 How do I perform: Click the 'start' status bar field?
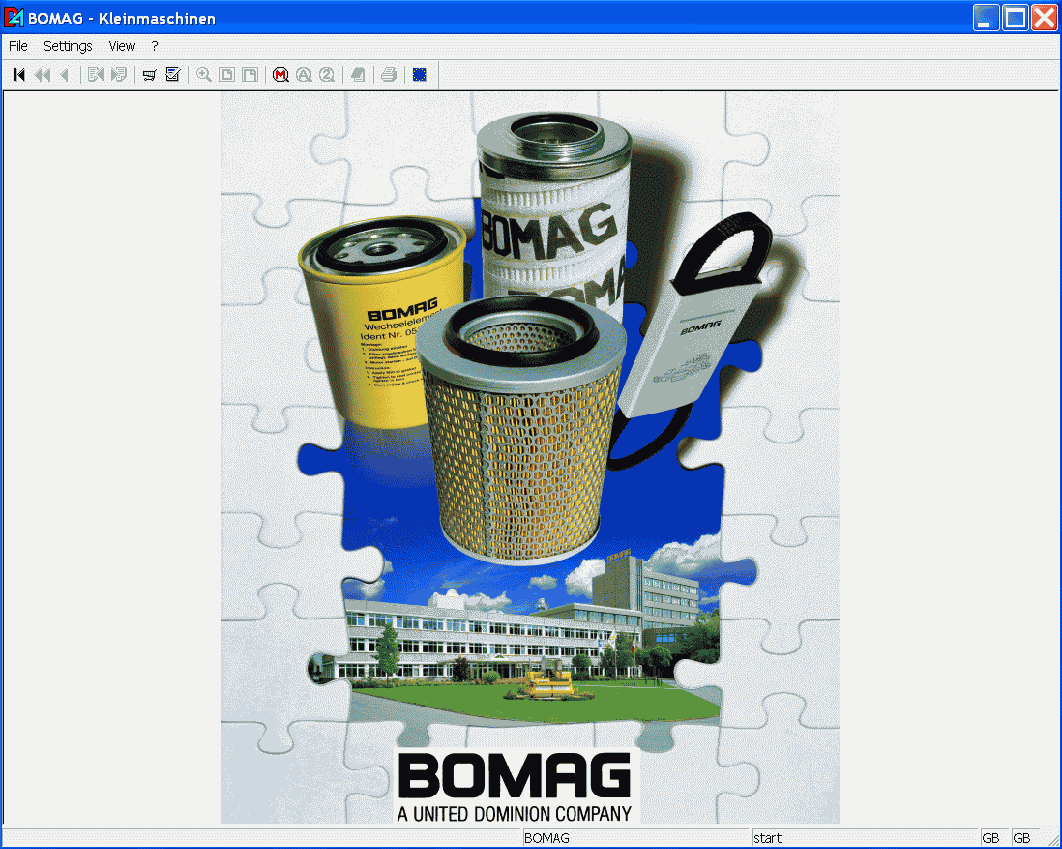click(864, 838)
